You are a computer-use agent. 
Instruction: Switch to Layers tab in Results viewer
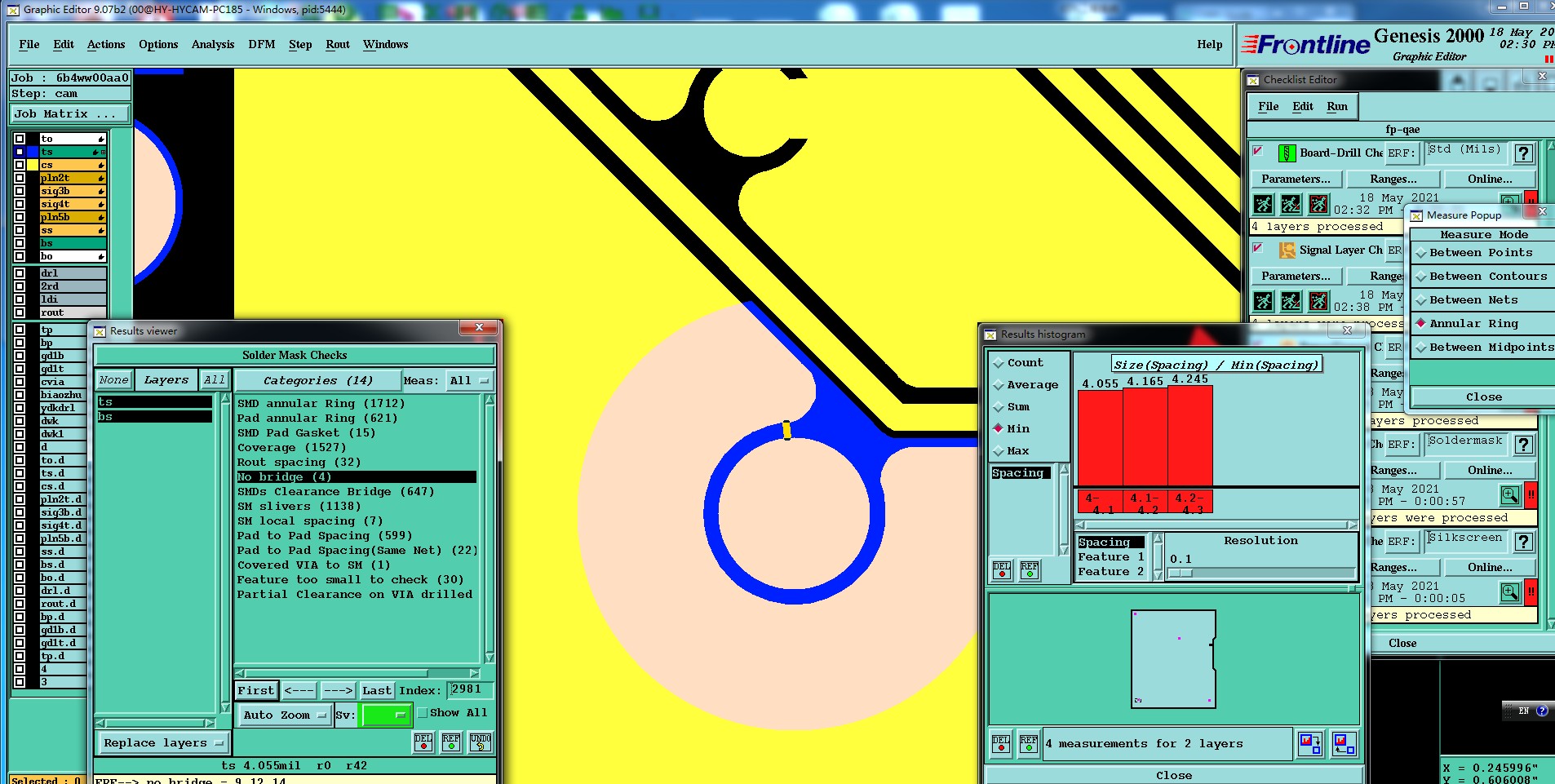coord(166,380)
